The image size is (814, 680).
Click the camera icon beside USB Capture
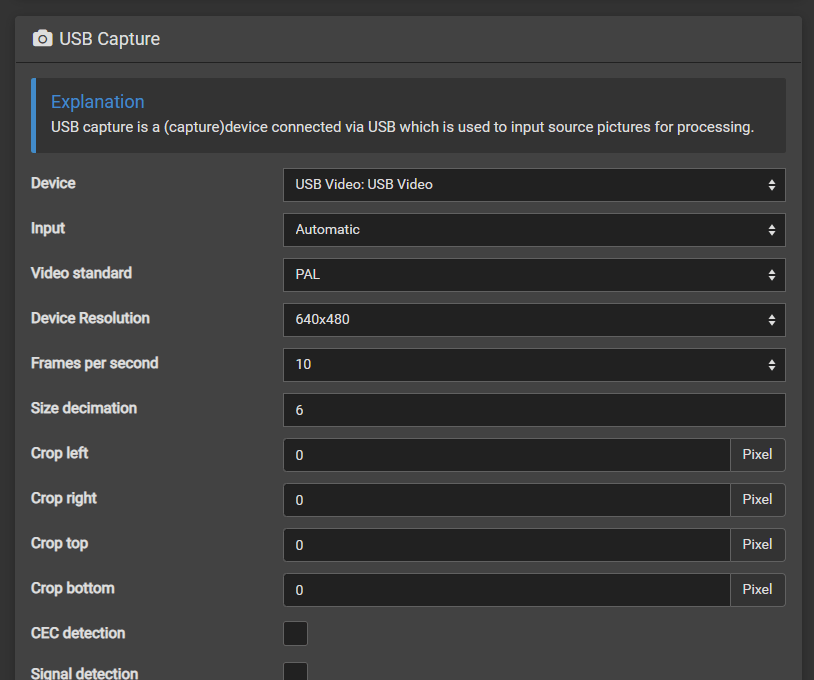(43, 39)
